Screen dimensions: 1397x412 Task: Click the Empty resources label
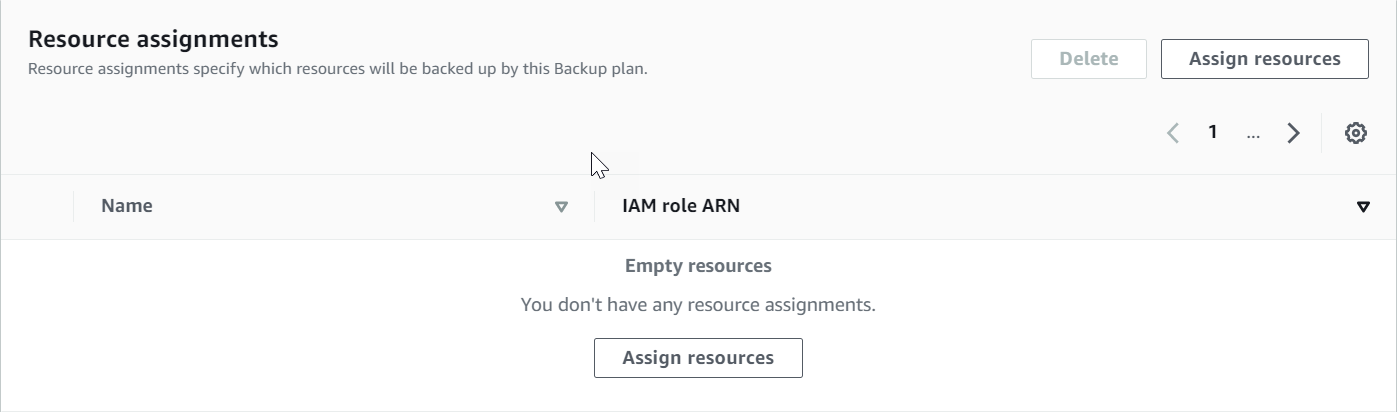point(698,266)
